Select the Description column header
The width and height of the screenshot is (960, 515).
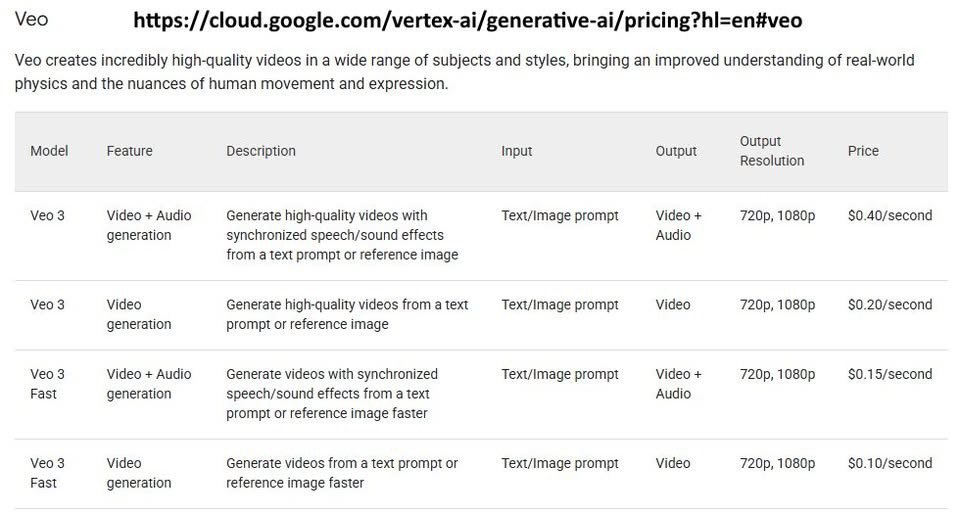pos(260,151)
